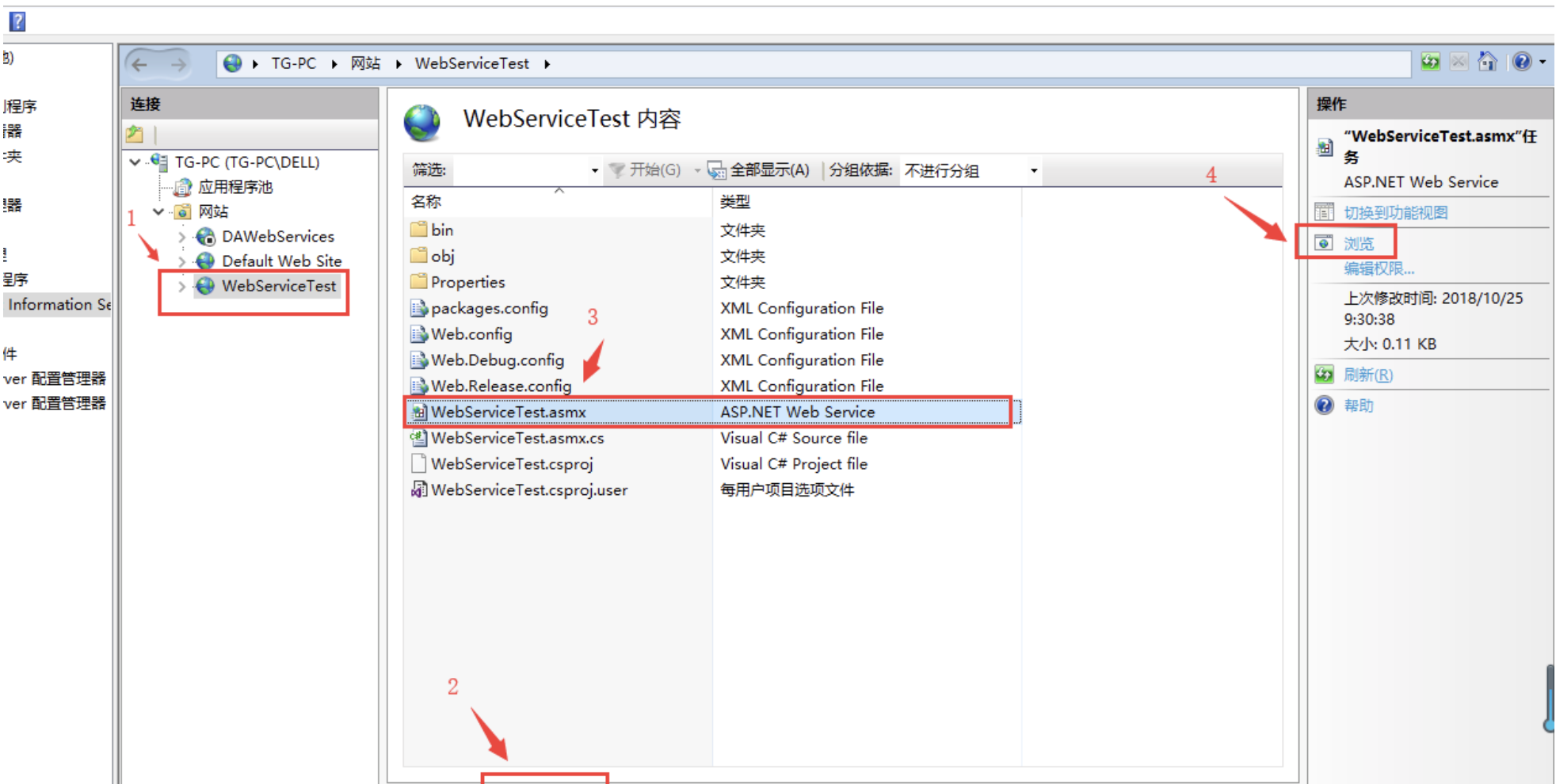1556x784 pixels.
Task: Open the 筛选 filter dropdown arrow
Action: click(594, 170)
